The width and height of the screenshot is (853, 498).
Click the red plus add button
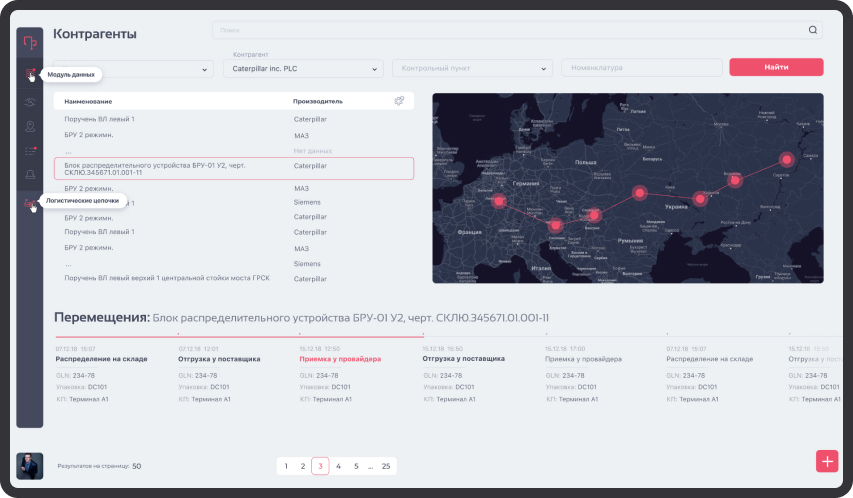[x=827, y=462]
